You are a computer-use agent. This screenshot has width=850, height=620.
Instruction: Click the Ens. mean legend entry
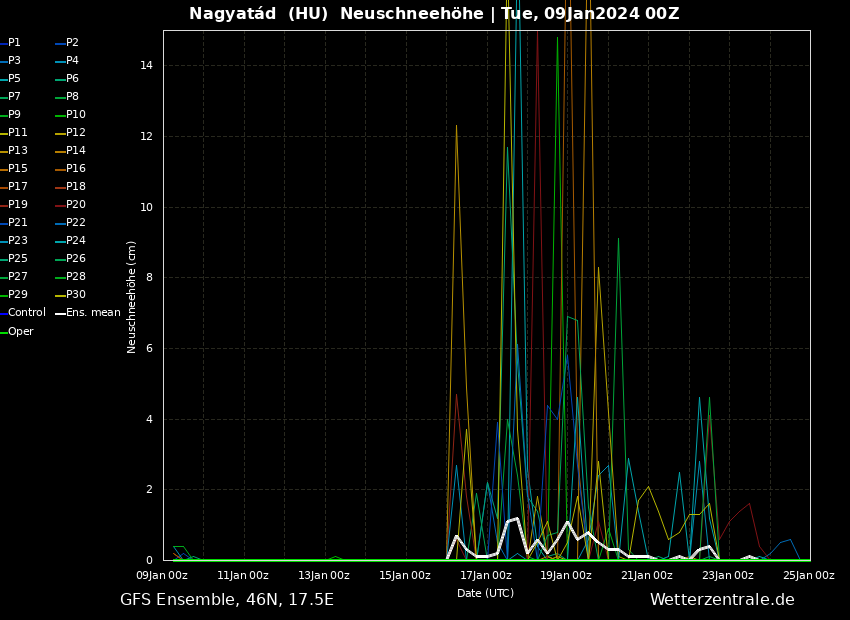coord(92,313)
